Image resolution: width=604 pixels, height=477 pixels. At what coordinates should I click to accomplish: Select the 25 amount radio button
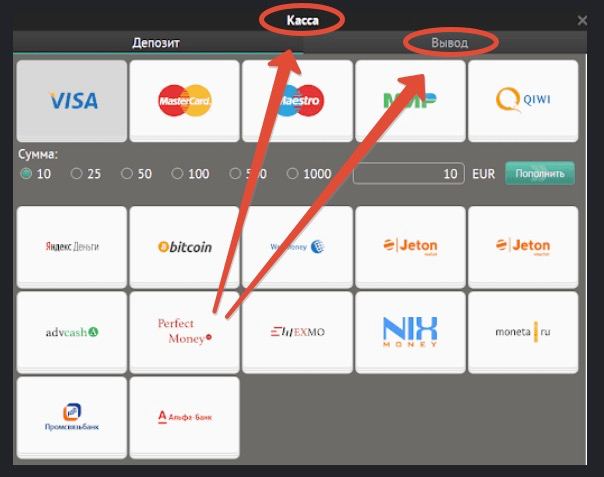coord(77,174)
